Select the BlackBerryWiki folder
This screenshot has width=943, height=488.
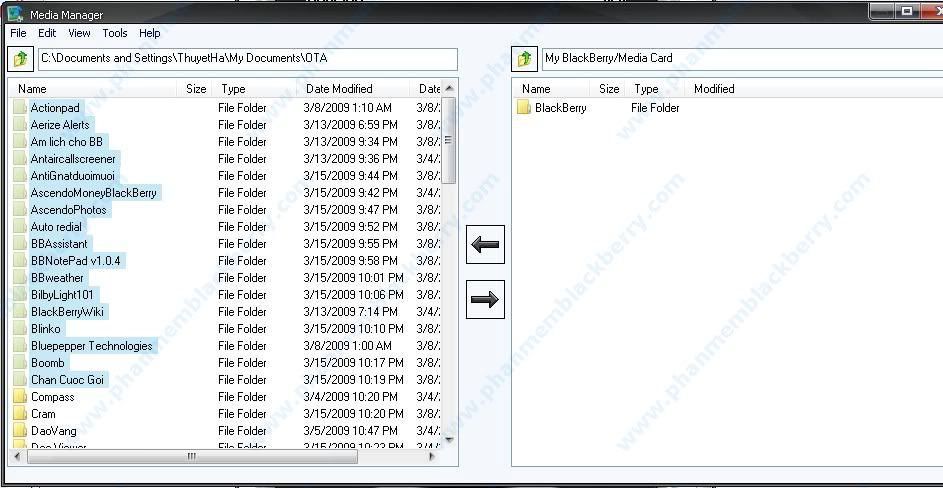click(67, 312)
